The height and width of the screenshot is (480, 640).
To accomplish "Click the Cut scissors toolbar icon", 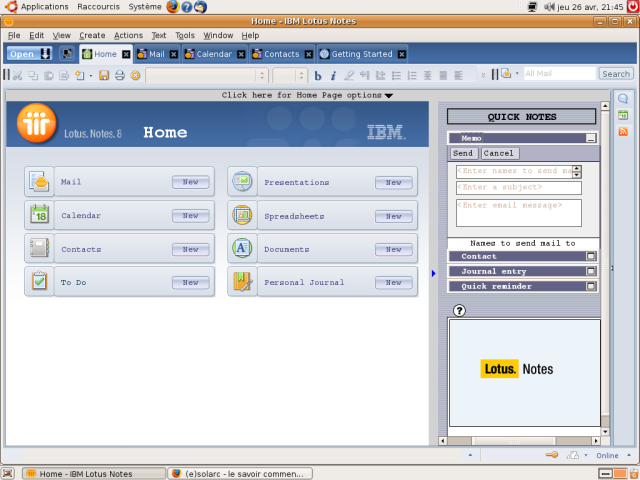I will point(17,75).
